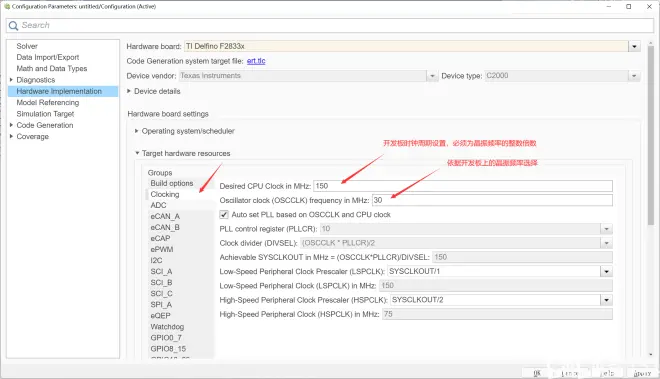Expand the Diagnostics tree node
The image size is (660, 379).
coord(11,80)
